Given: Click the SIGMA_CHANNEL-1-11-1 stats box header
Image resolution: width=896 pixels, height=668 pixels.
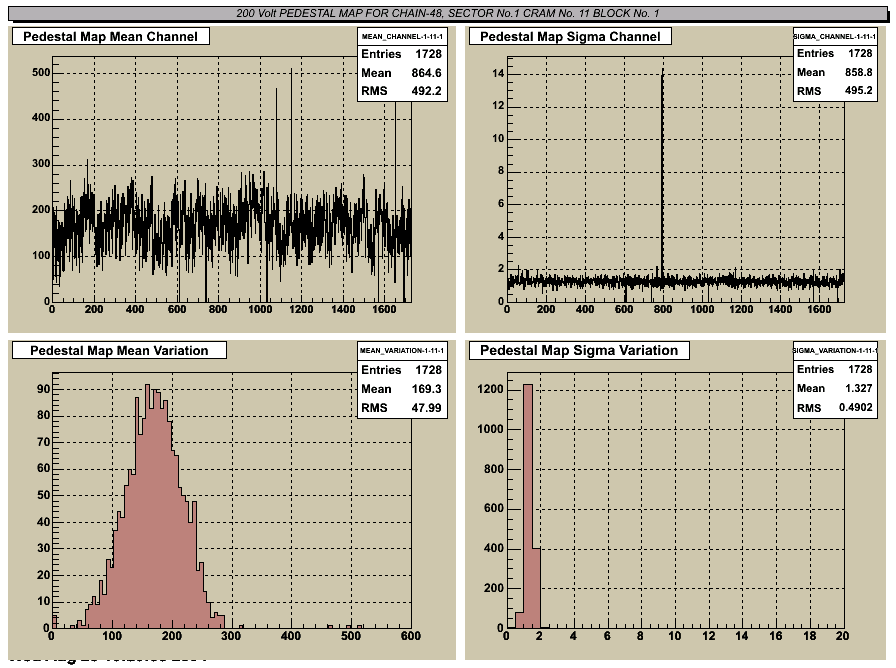Looking at the screenshot, I should tap(835, 37).
